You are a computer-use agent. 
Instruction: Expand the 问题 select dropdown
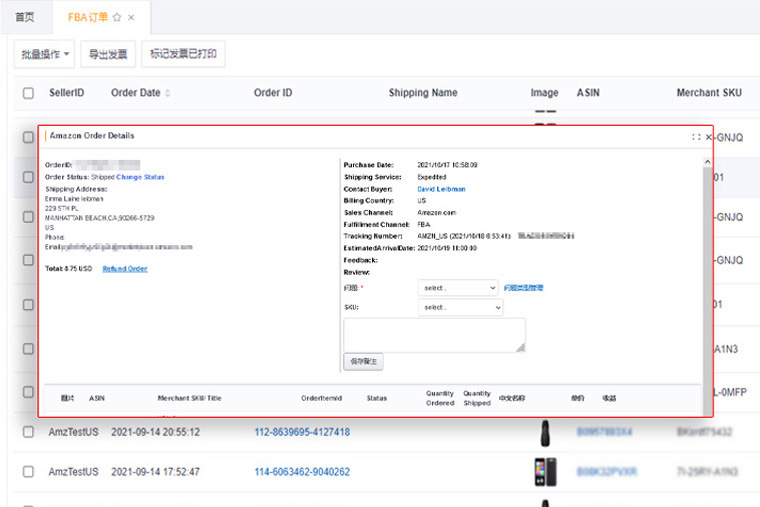coord(457,288)
